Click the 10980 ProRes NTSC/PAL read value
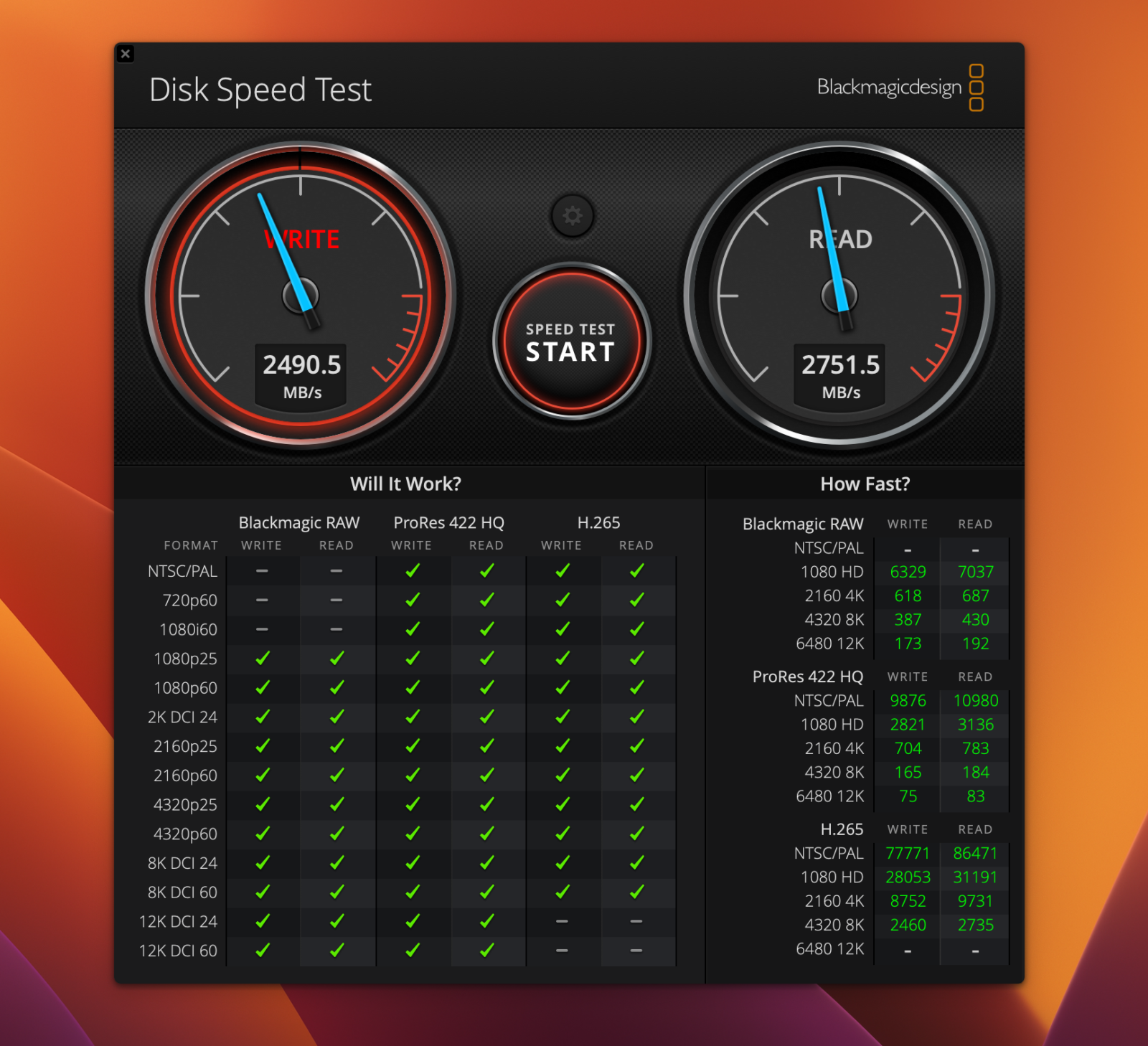This screenshot has height=1046, width=1148. pos(975,700)
